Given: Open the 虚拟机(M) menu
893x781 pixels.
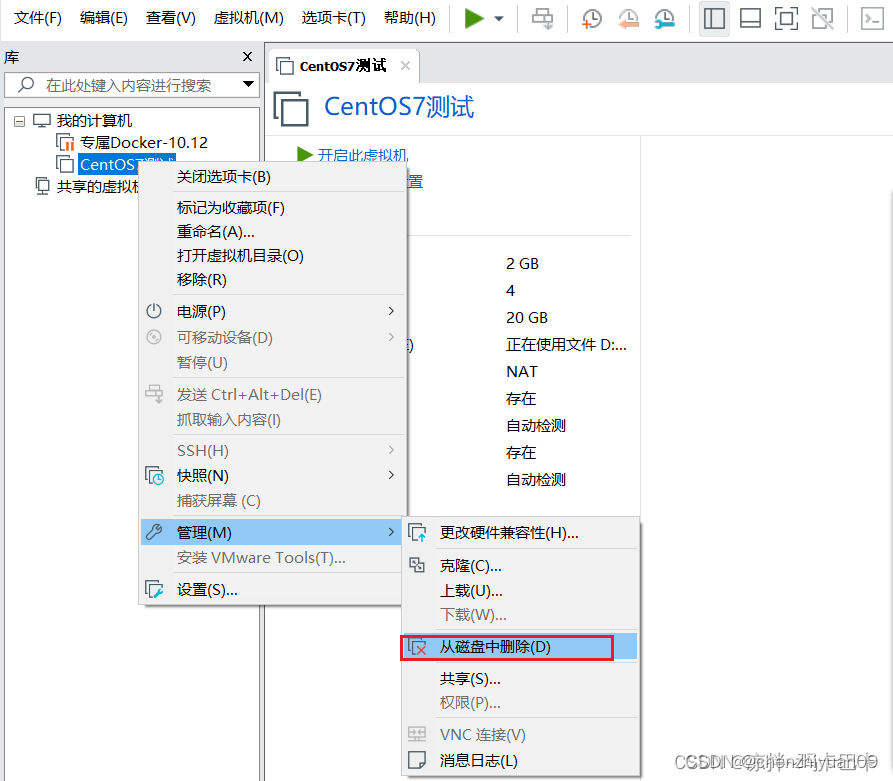Looking at the screenshot, I should click(248, 18).
